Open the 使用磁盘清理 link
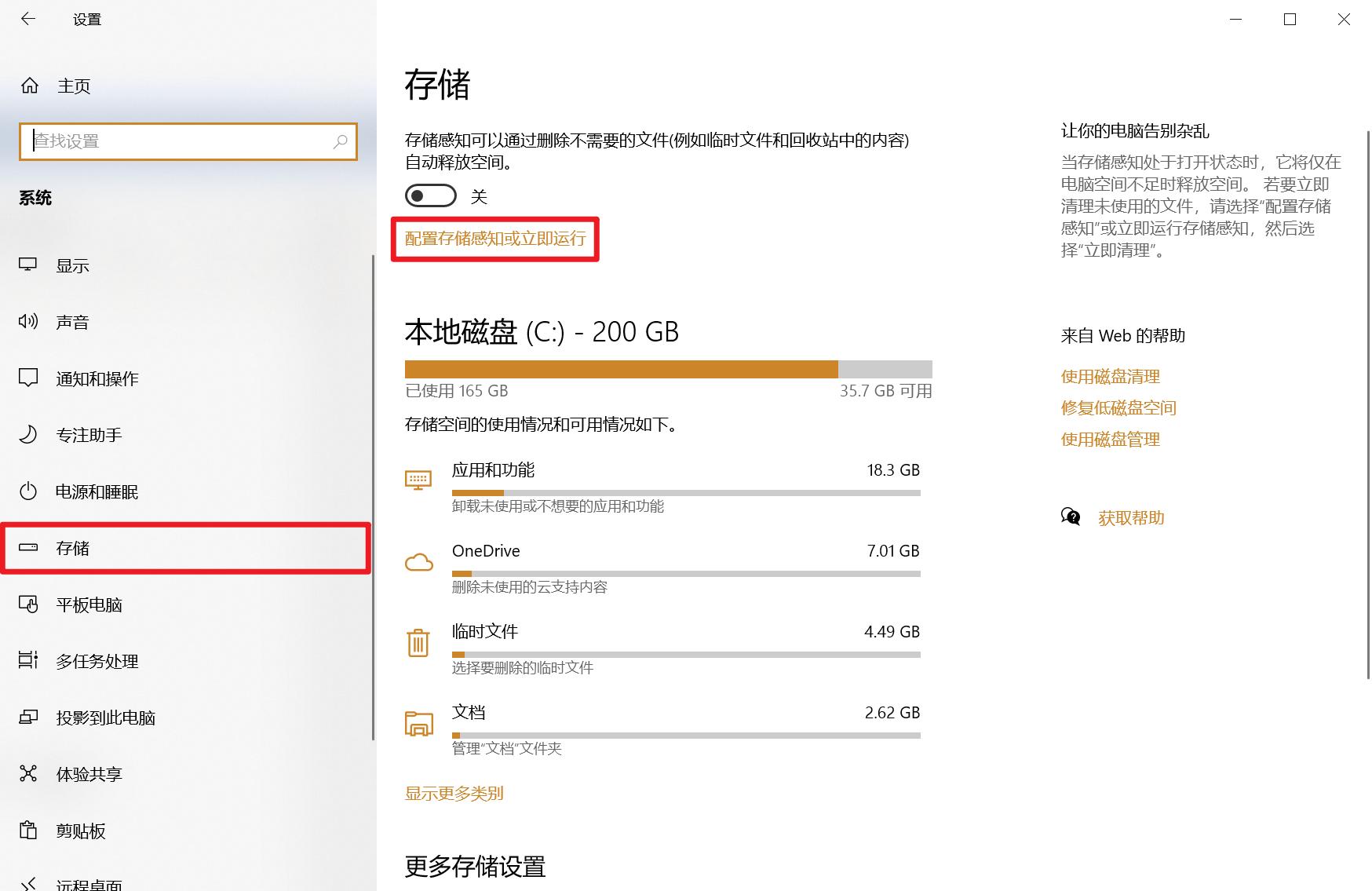 (x=1109, y=376)
